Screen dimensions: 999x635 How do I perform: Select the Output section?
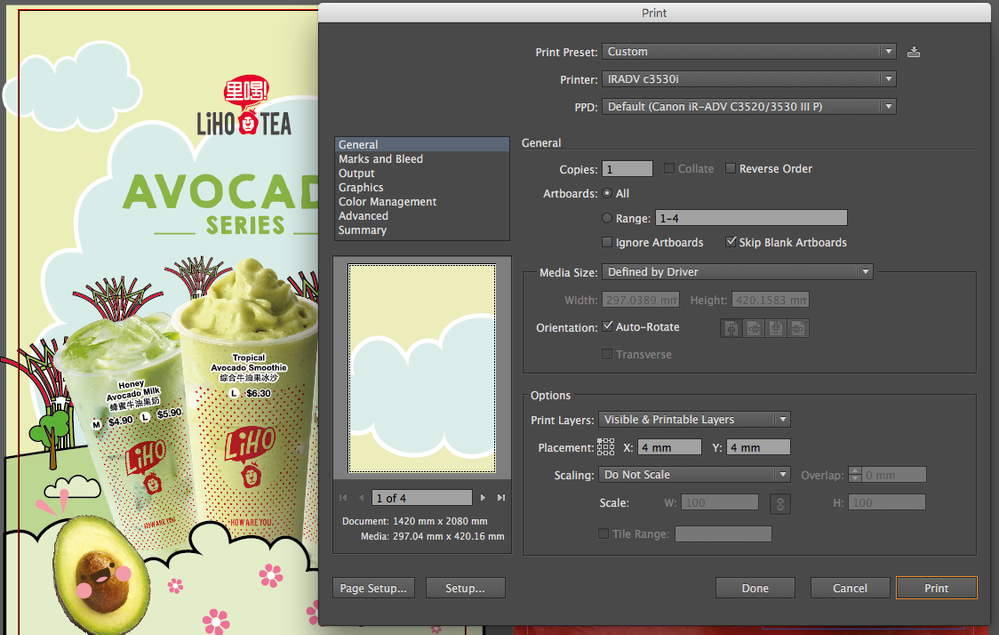coord(422,173)
